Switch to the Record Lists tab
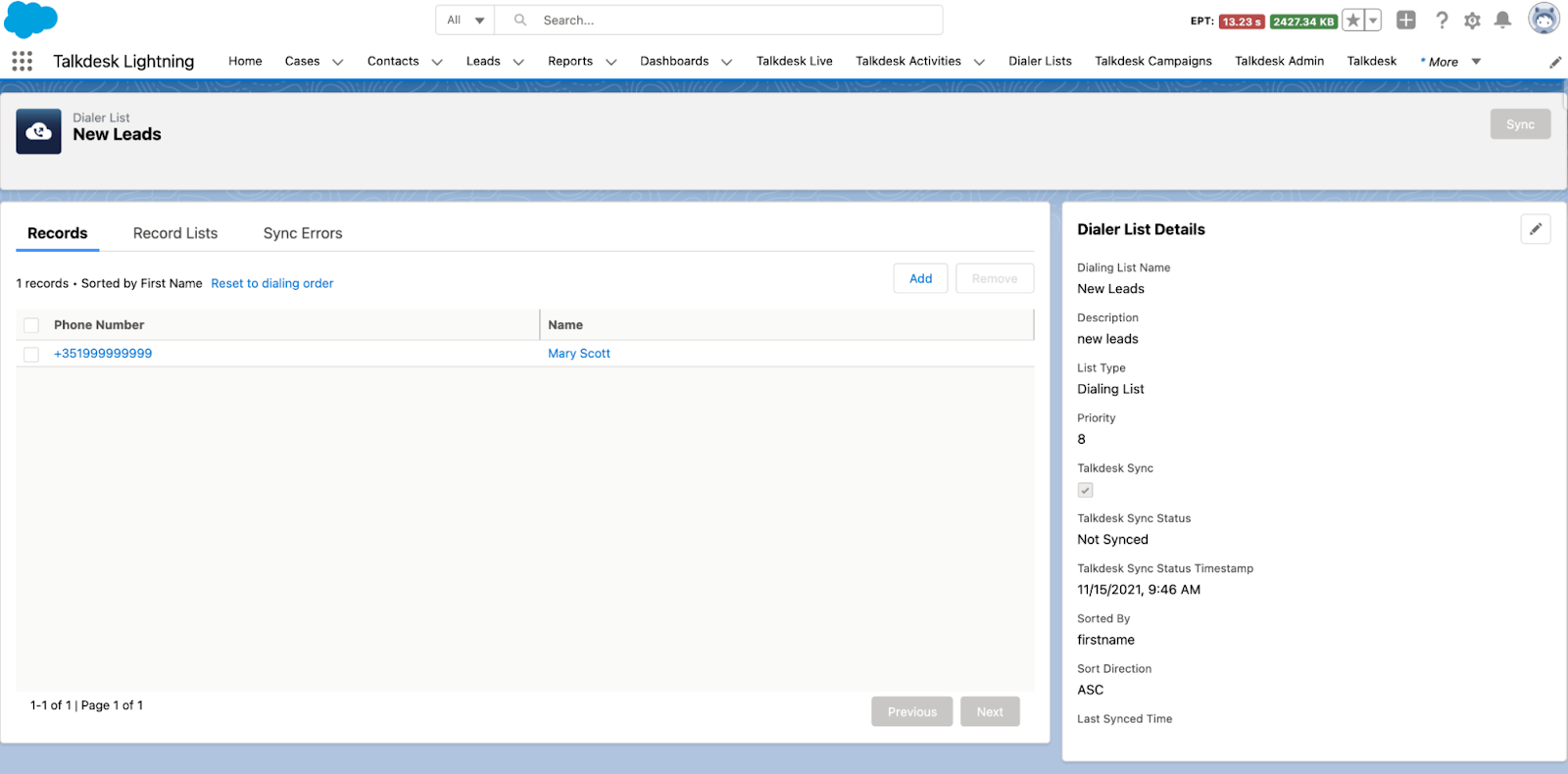 [175, 233]
